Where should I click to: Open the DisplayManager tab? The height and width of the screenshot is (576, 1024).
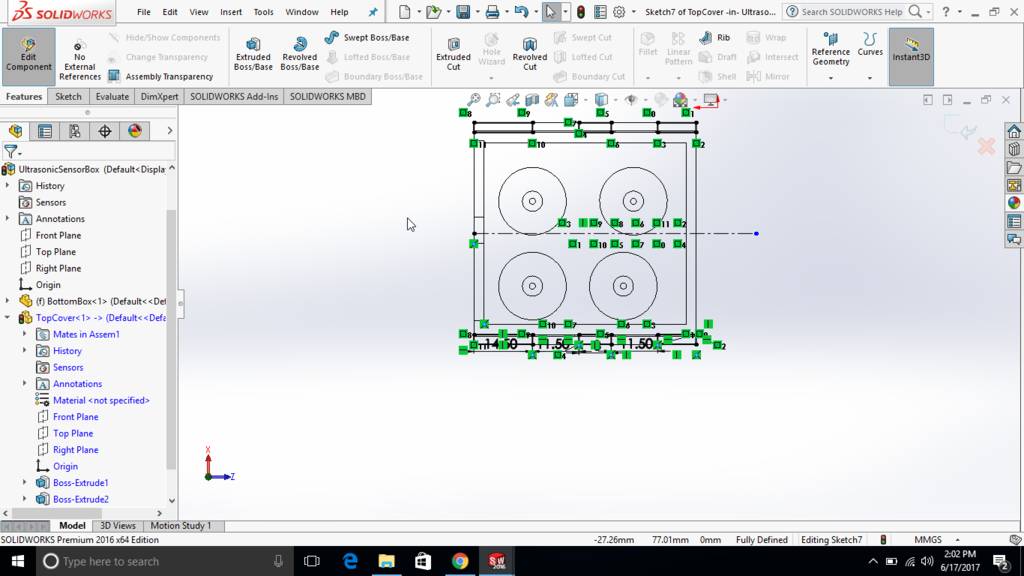135,131
